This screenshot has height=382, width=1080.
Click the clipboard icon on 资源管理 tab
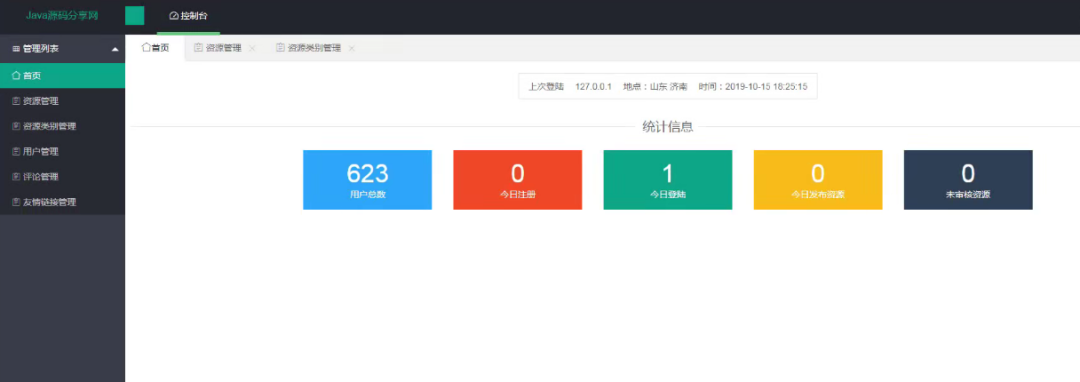coord(198,48)
